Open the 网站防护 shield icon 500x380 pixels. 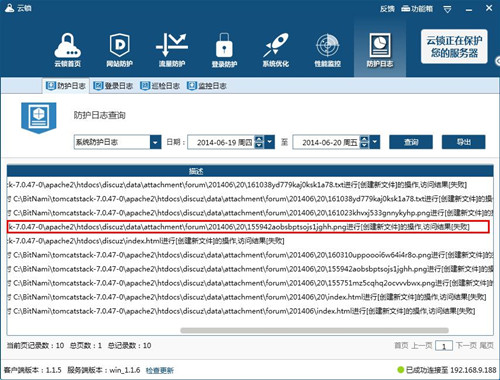119,50
